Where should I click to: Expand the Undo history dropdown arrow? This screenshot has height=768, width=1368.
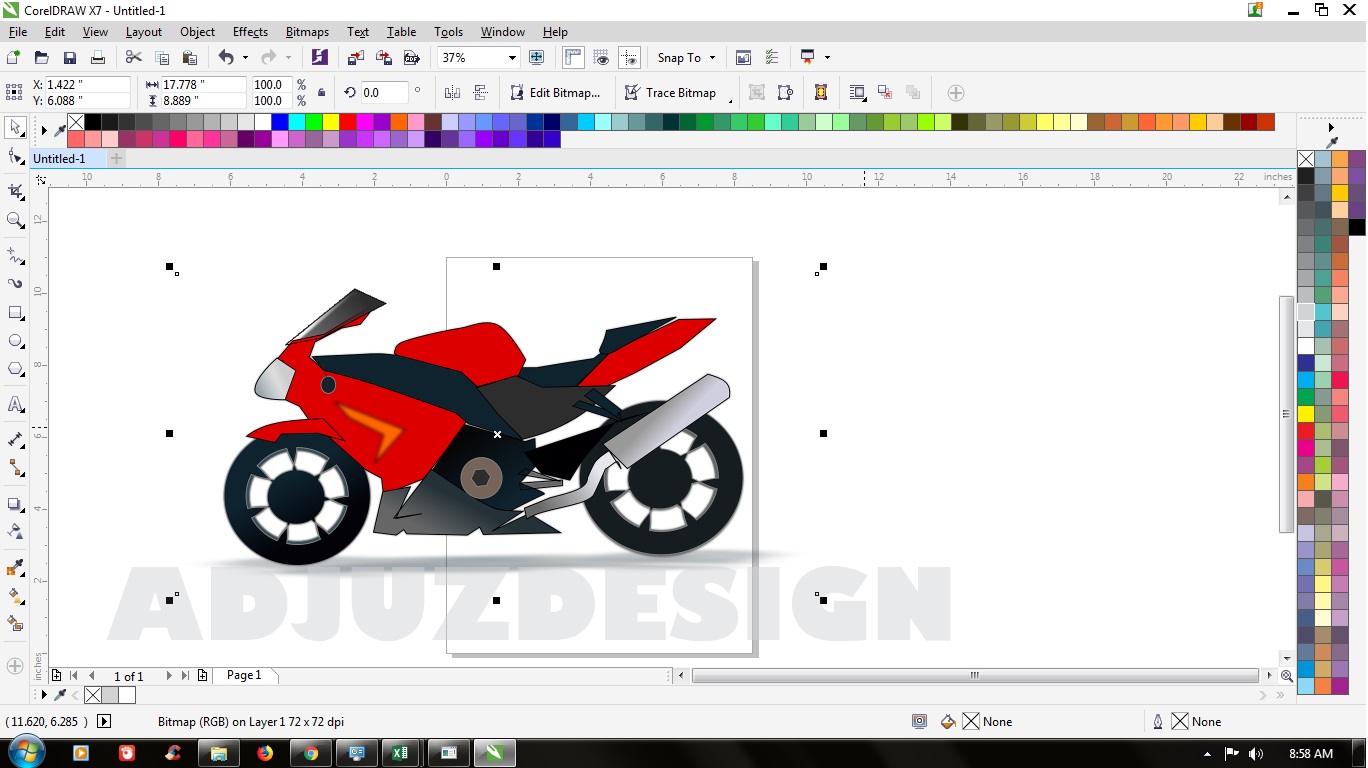(x=244, y=57)
